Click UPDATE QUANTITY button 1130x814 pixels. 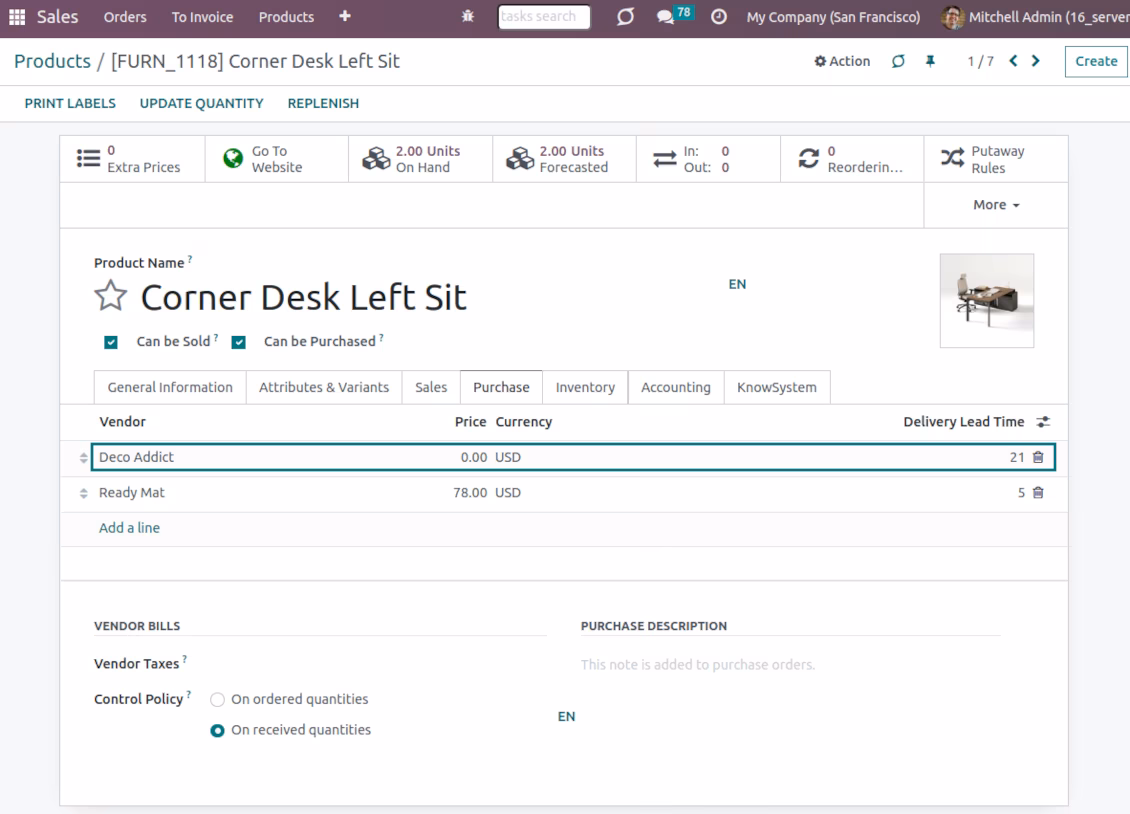(x=202, y=104)
